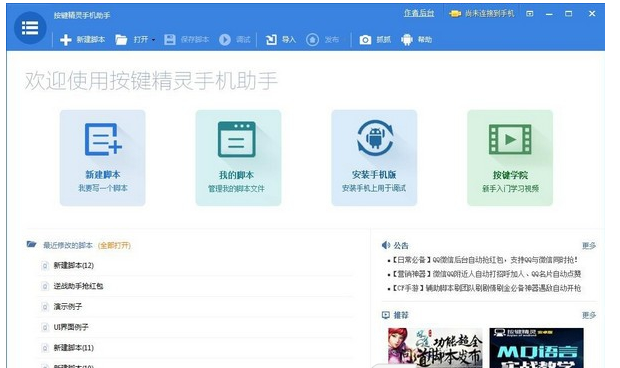
Task: Click the 抓抓 camera icon
Action: [365, 40]
